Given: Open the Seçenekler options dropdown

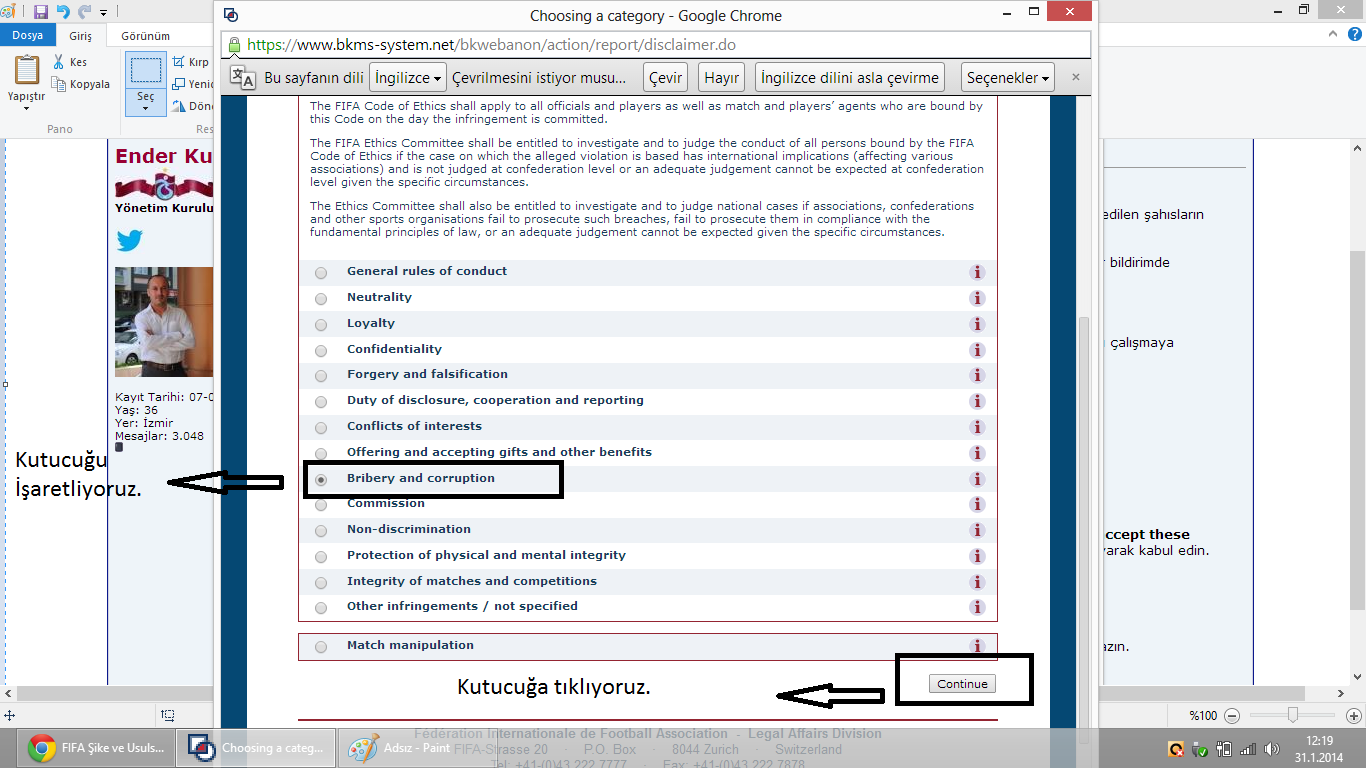Looking at the screenshot, I should [x=1008, y=77].
